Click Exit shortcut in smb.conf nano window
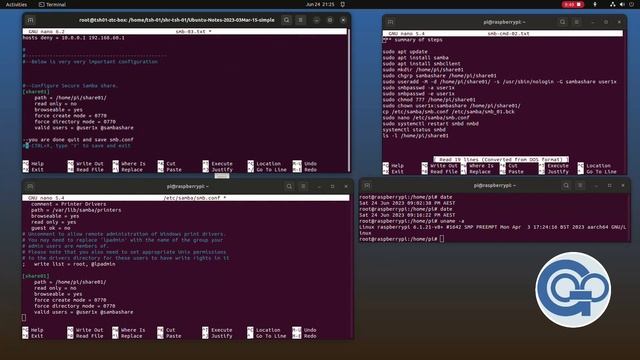Viewport: 640px width, 360px height. point(33,336)
